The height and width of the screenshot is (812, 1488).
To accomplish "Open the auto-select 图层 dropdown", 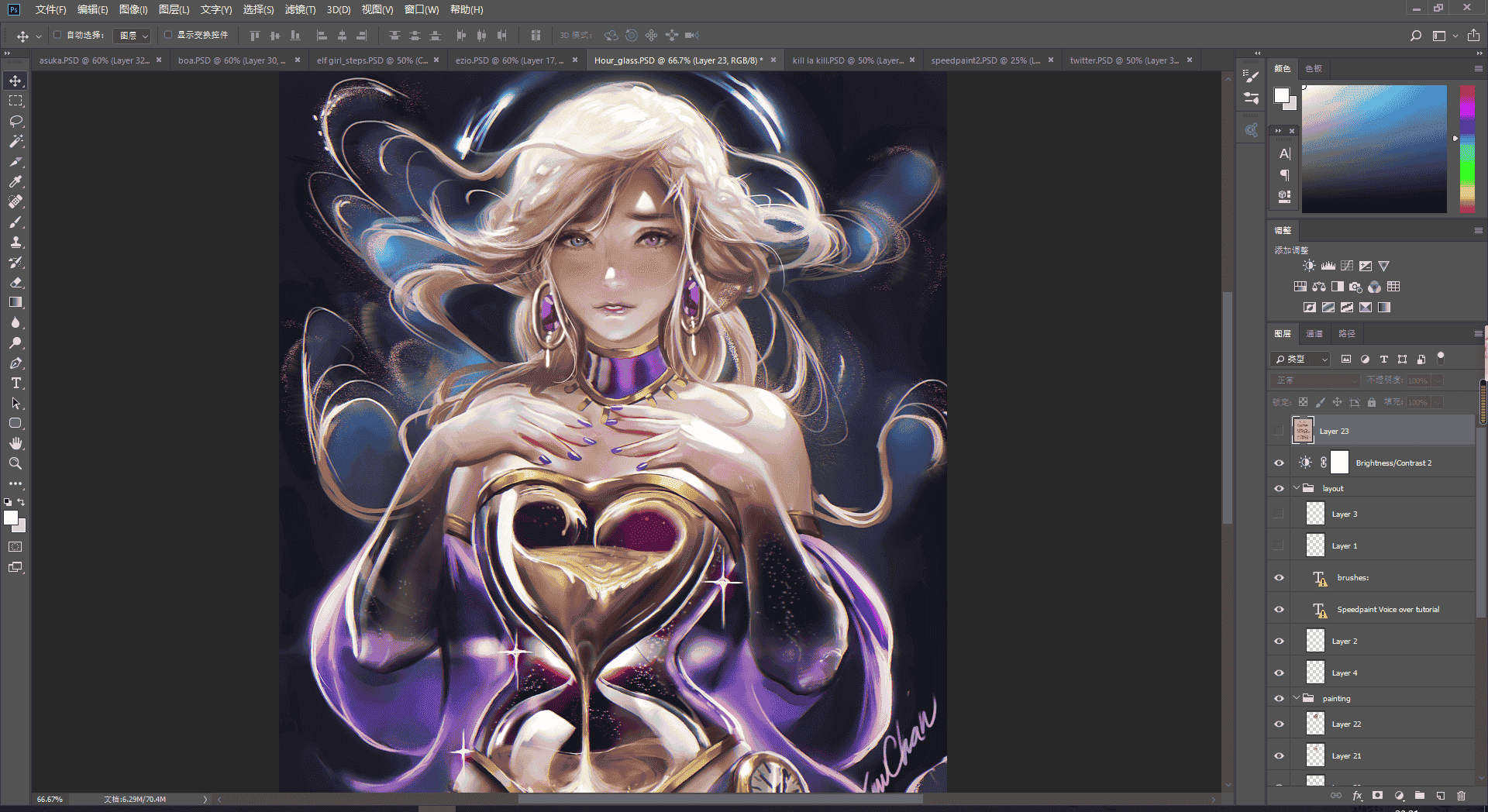I will (132, 36).
